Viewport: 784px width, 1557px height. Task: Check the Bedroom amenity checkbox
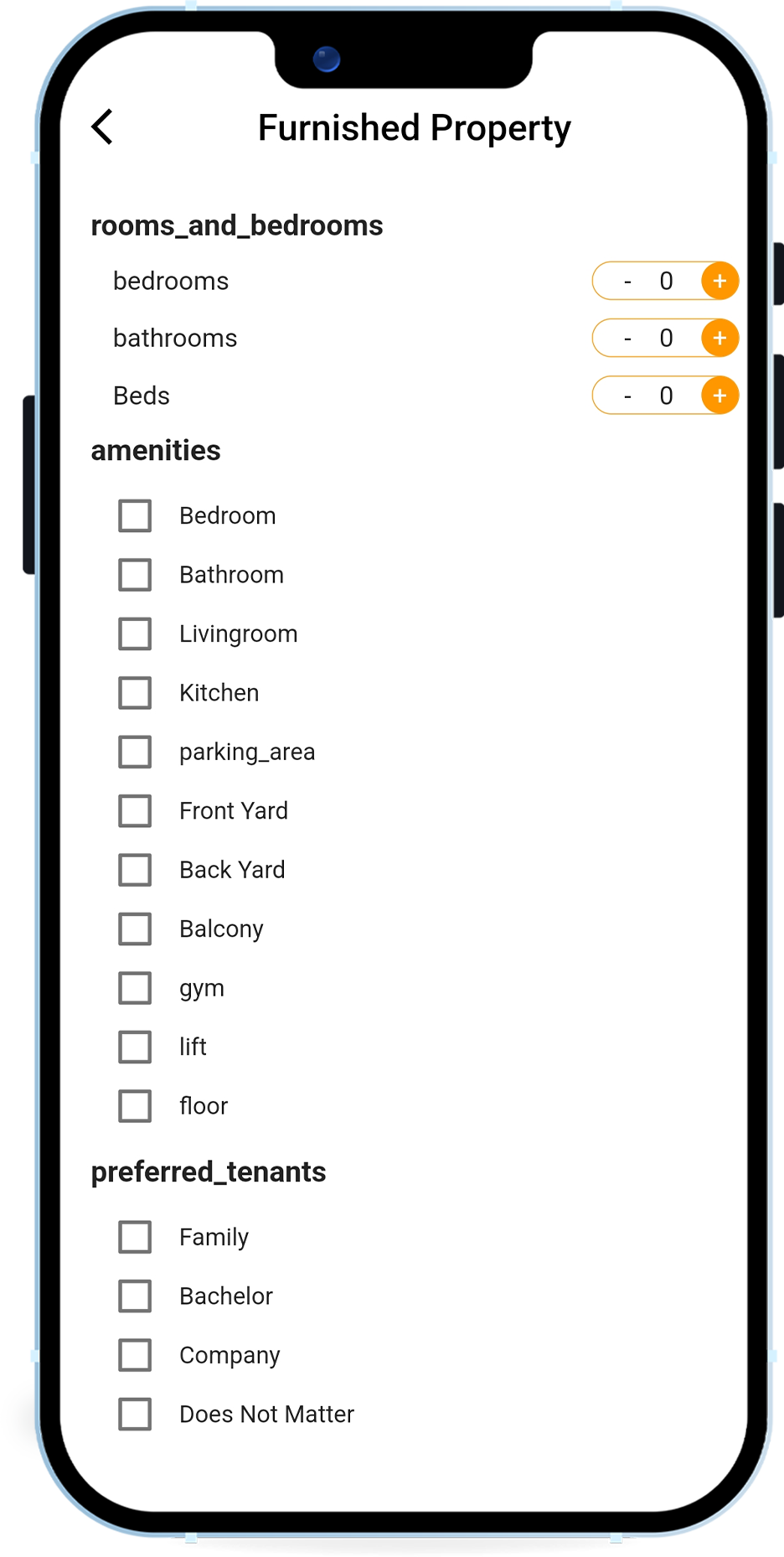135,516
